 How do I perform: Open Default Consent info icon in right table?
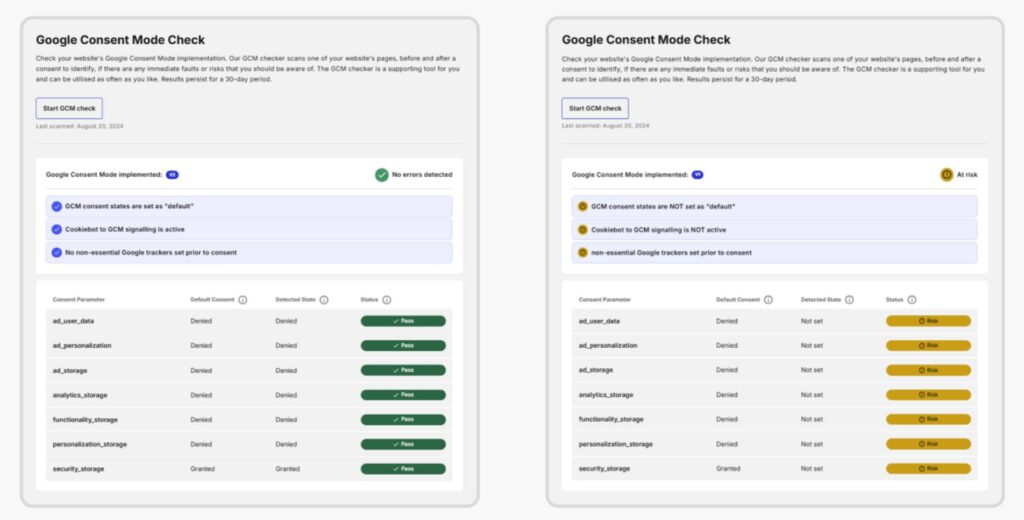[768, 300]
